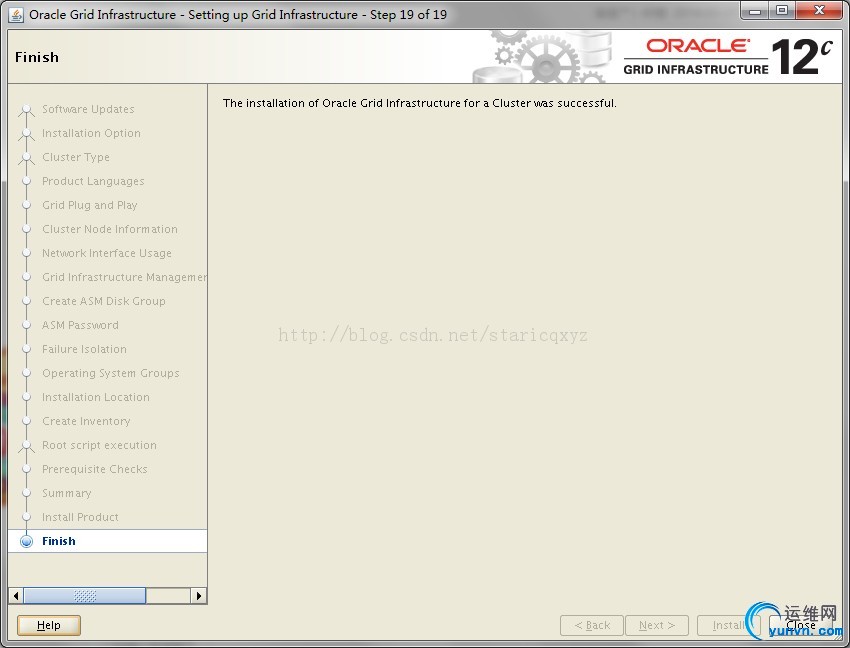Select the Grid Plug and Play step
850x648 pixels.
tap(90, 205)
